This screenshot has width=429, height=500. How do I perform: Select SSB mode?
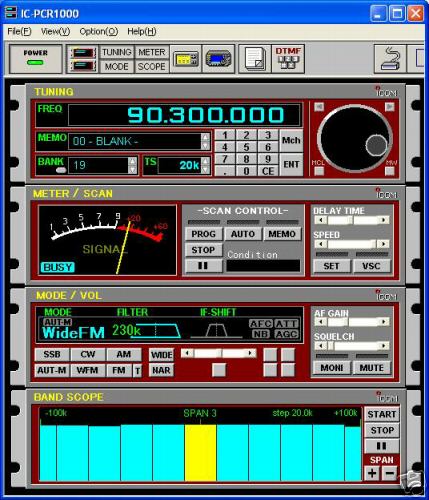point(52,354)
